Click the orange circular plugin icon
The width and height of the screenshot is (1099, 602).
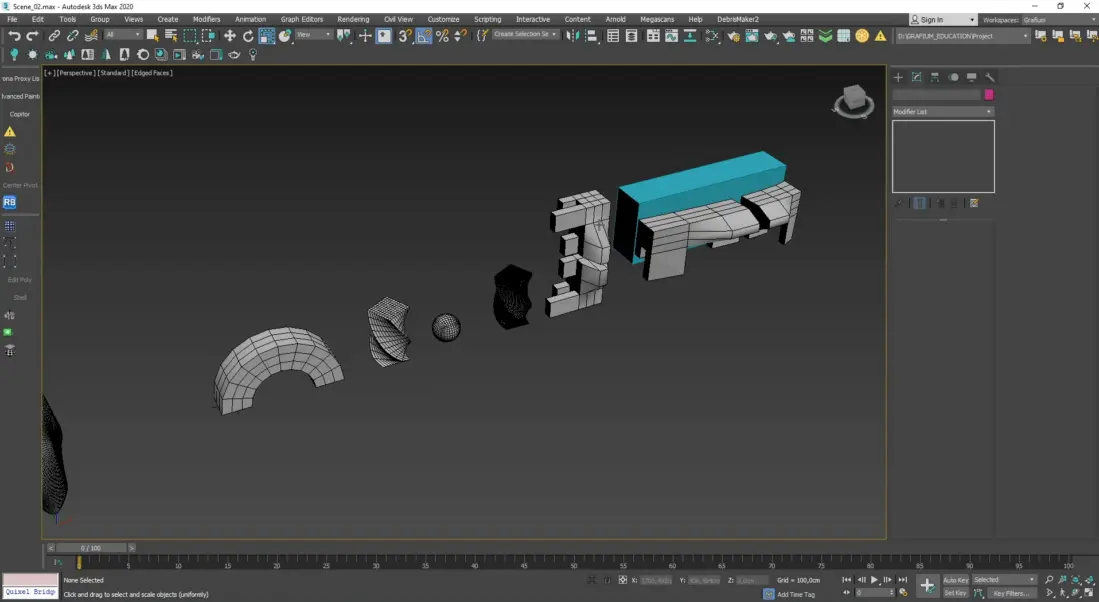click(x=862, y=36)
